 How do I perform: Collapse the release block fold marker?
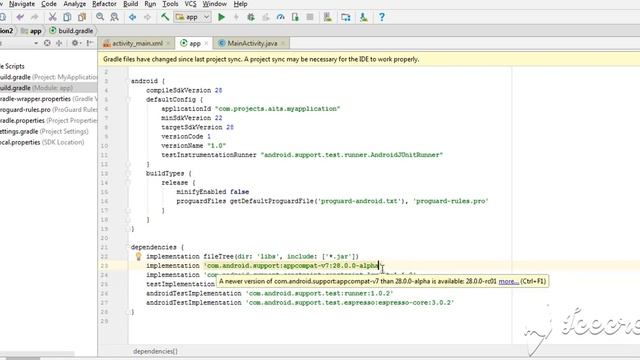(x=128, y=182)
